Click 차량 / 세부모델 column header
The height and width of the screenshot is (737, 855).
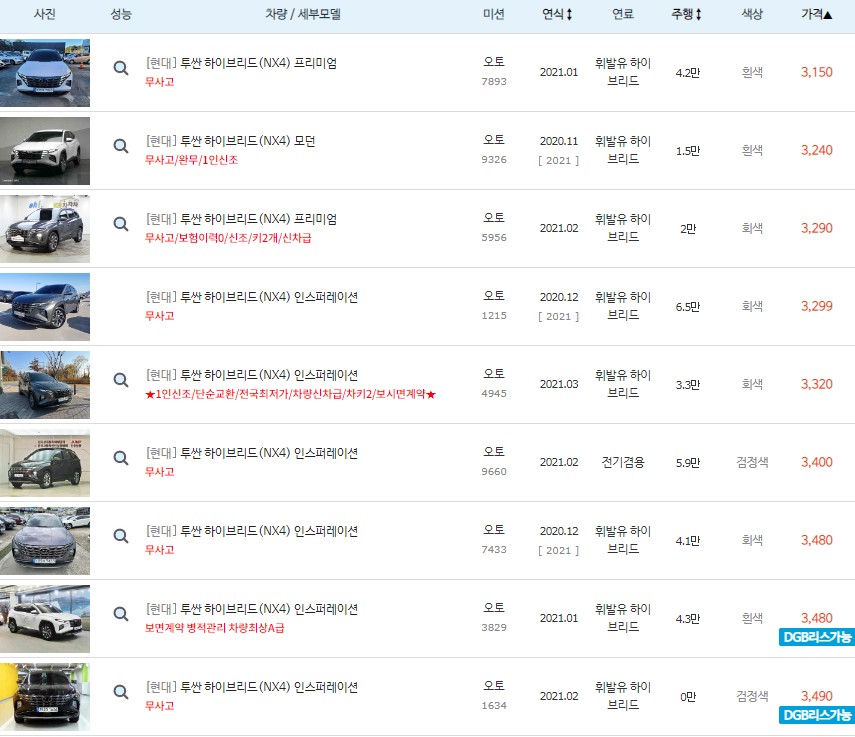[x=303, y=14]
